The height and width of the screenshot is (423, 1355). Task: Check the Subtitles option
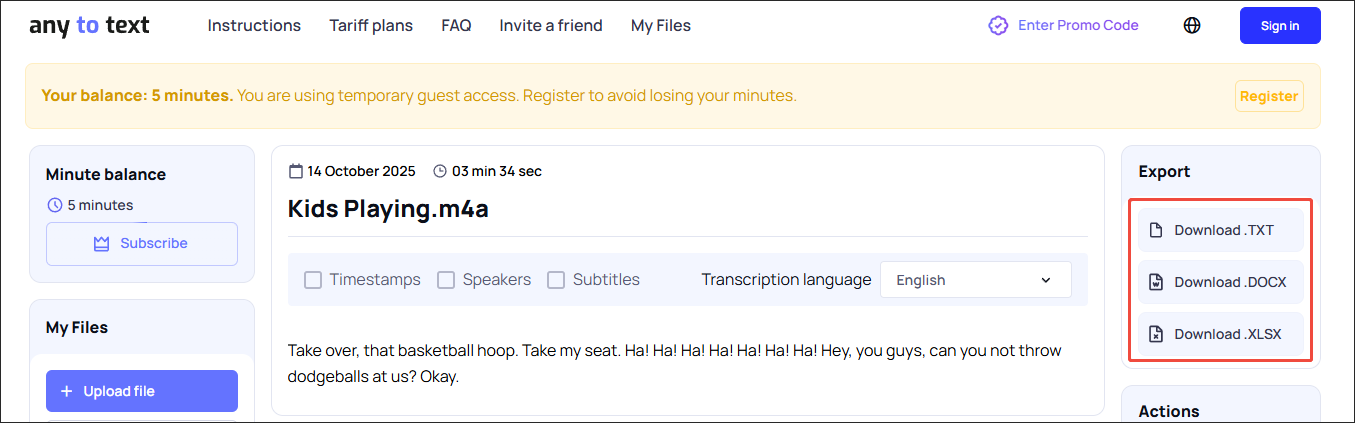pyautogui.click(x=556, y=280)
